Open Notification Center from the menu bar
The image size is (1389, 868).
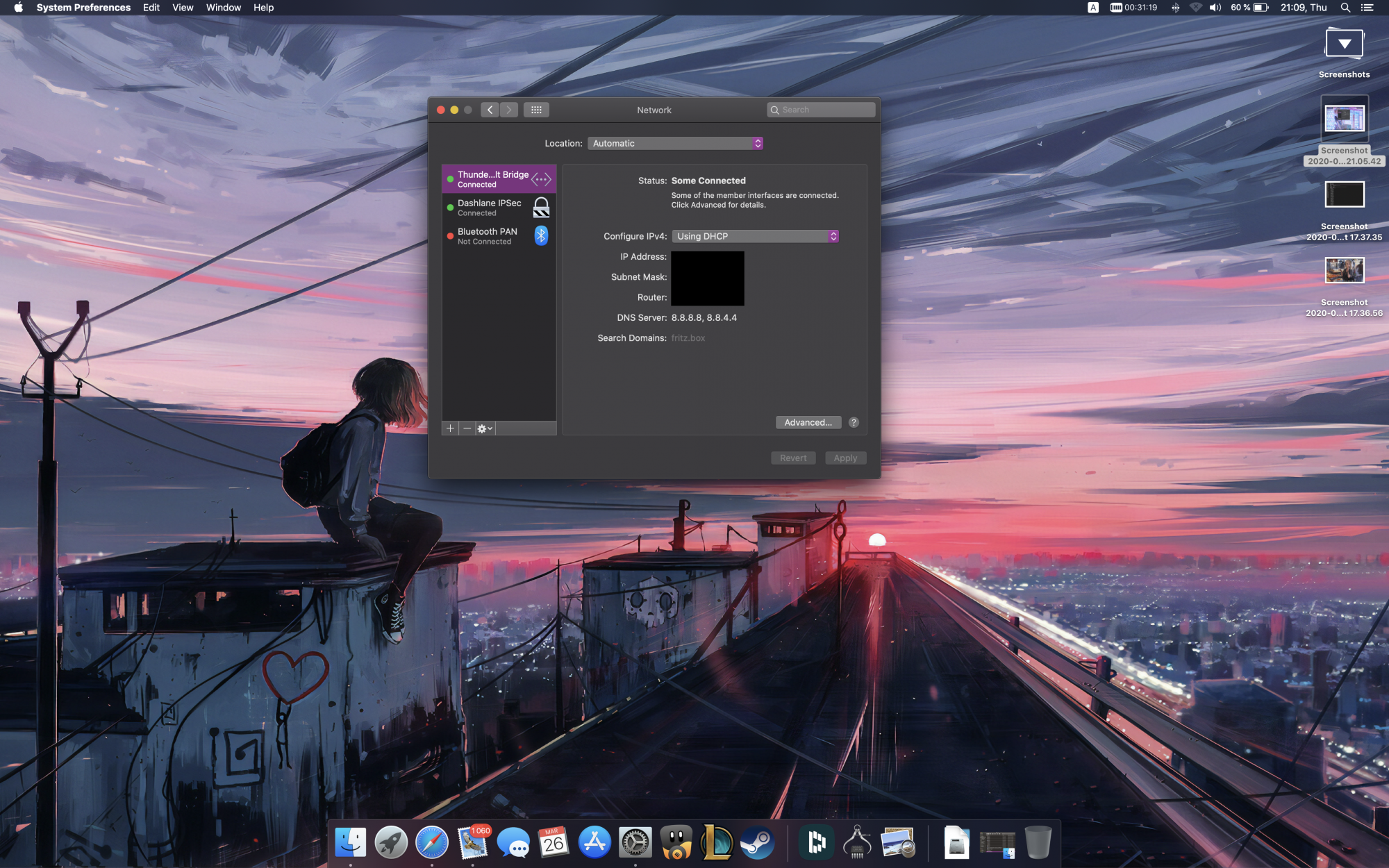point(1367,8)
